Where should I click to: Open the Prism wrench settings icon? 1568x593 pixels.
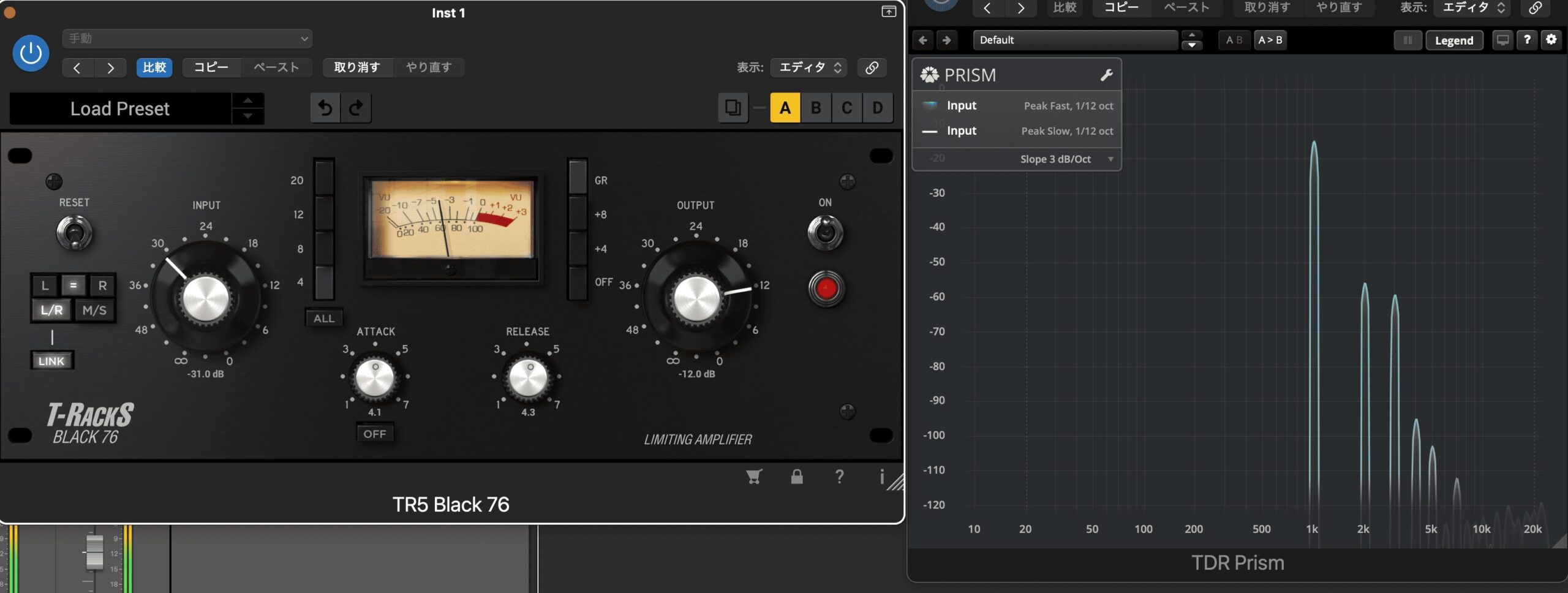(1106, 75)
